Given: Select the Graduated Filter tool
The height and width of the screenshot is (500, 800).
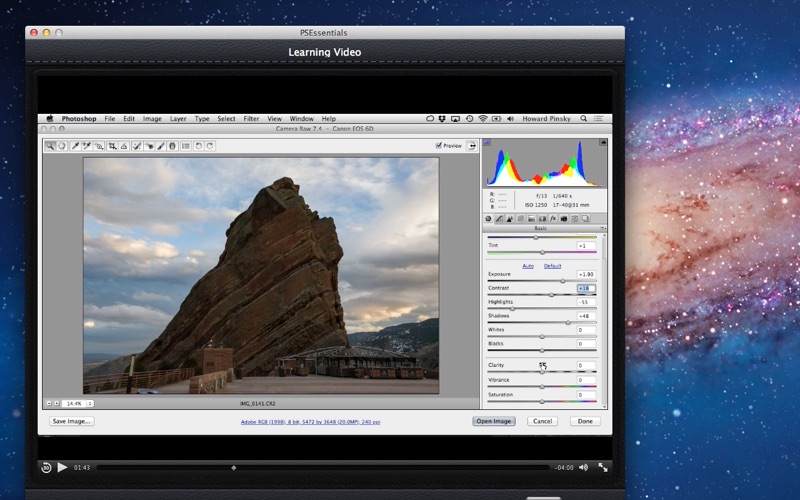Looking at the screenshot, I should pyautogui.click(x=172, y=146).
